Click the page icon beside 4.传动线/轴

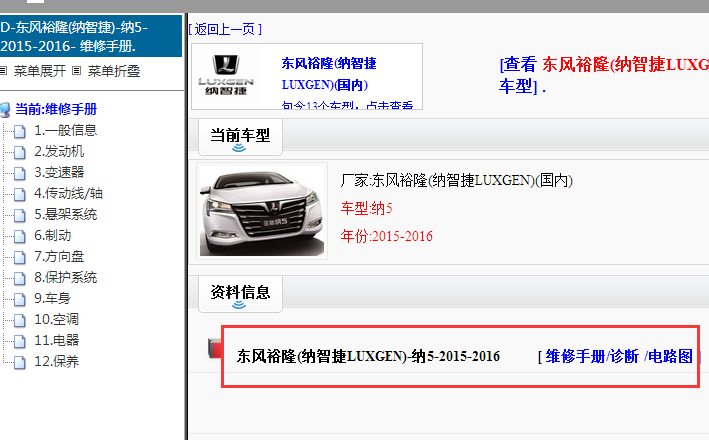19,194
